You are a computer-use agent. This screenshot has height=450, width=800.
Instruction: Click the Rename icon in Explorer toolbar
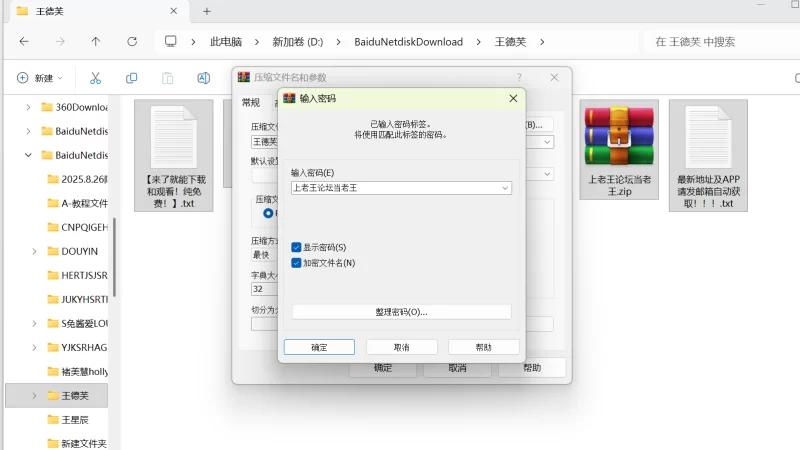pyautogui.click(x=204, y=78)
